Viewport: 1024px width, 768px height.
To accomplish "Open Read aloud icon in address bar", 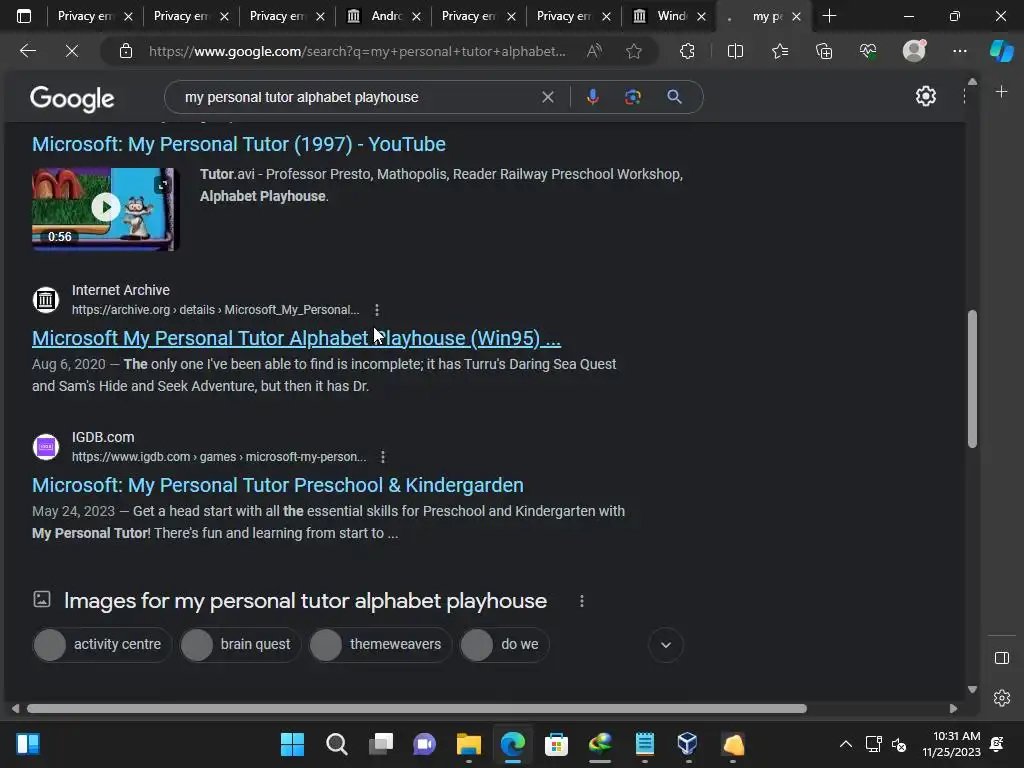I will coord(594,51).
